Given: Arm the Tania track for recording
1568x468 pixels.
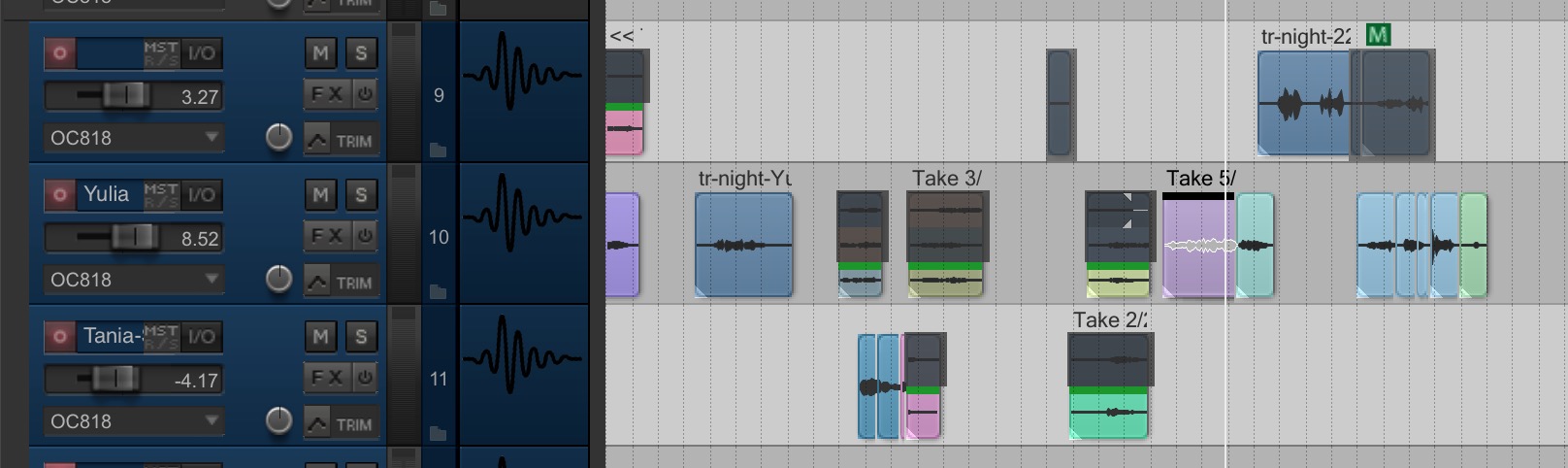Looking at the screenshot, I should [x=60, y=337].
